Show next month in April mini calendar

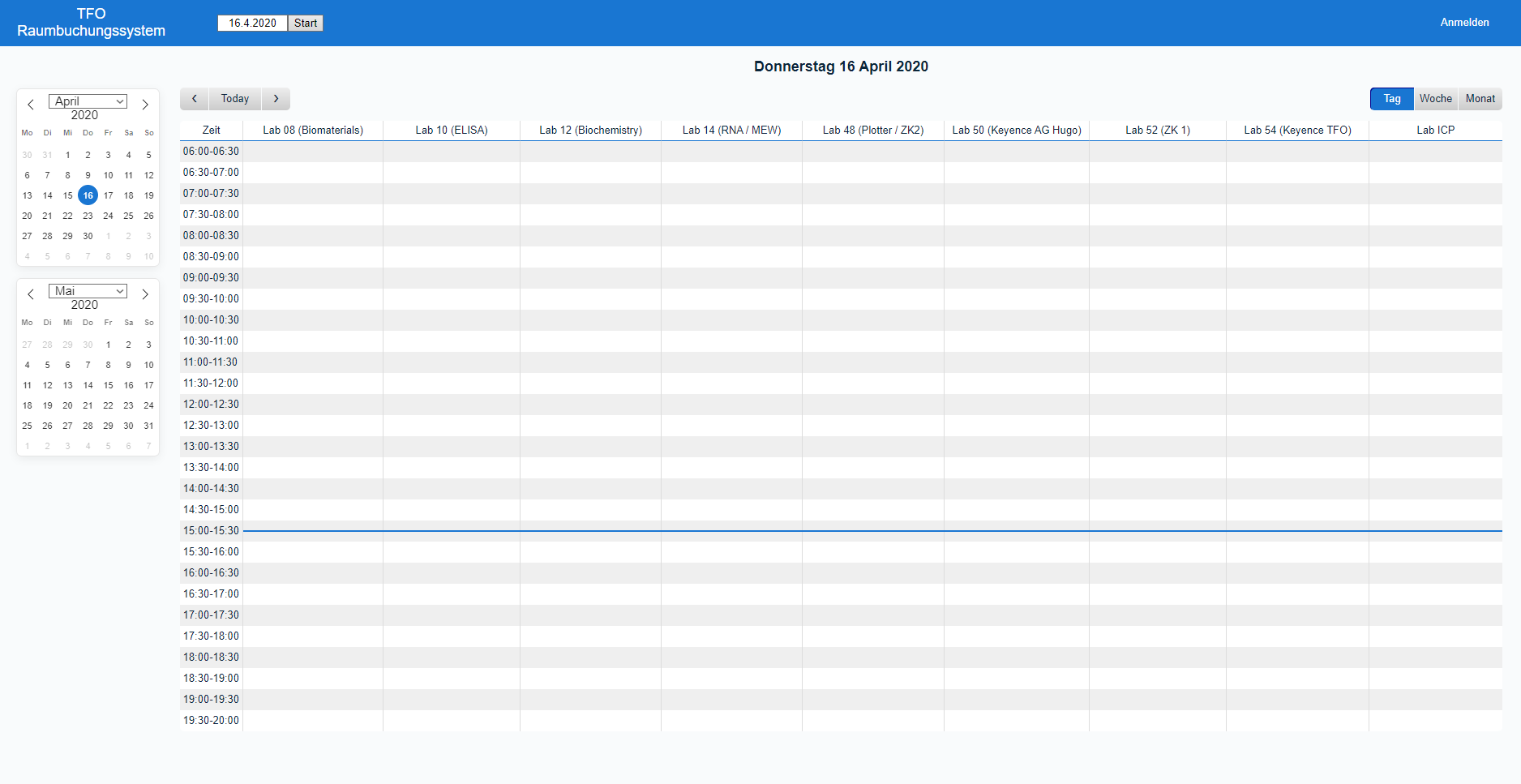point(145,105)
